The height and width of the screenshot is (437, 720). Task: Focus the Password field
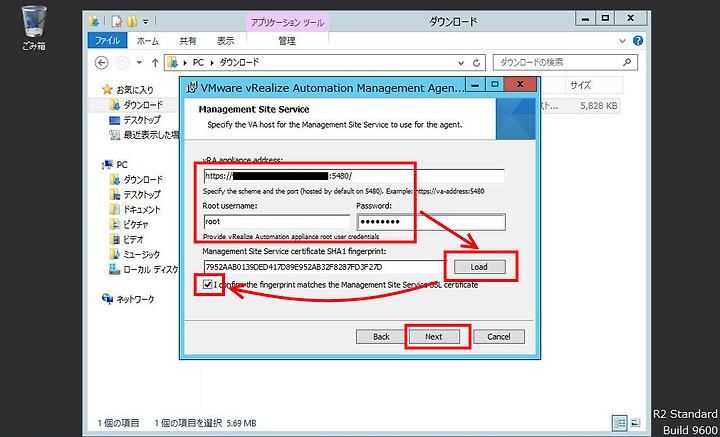431,222
